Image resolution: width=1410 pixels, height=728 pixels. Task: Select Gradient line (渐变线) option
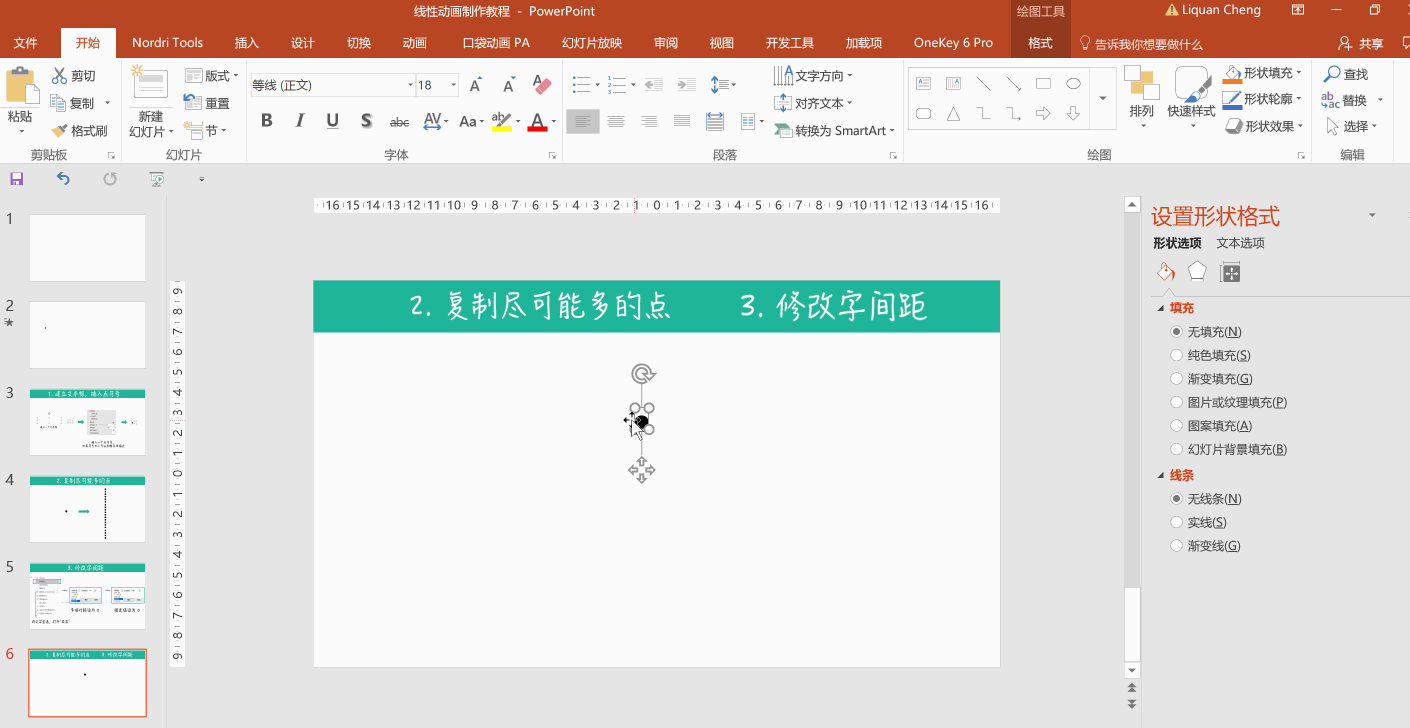1205,546
